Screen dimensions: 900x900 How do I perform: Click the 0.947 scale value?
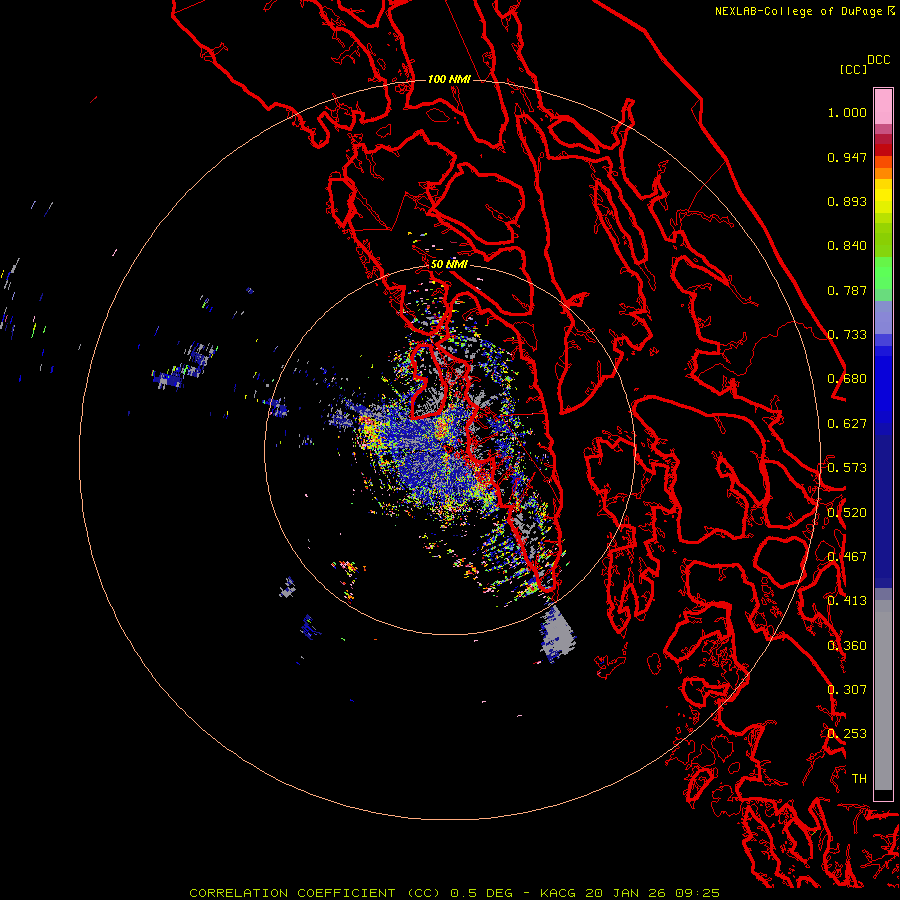[x=847, y=157]
